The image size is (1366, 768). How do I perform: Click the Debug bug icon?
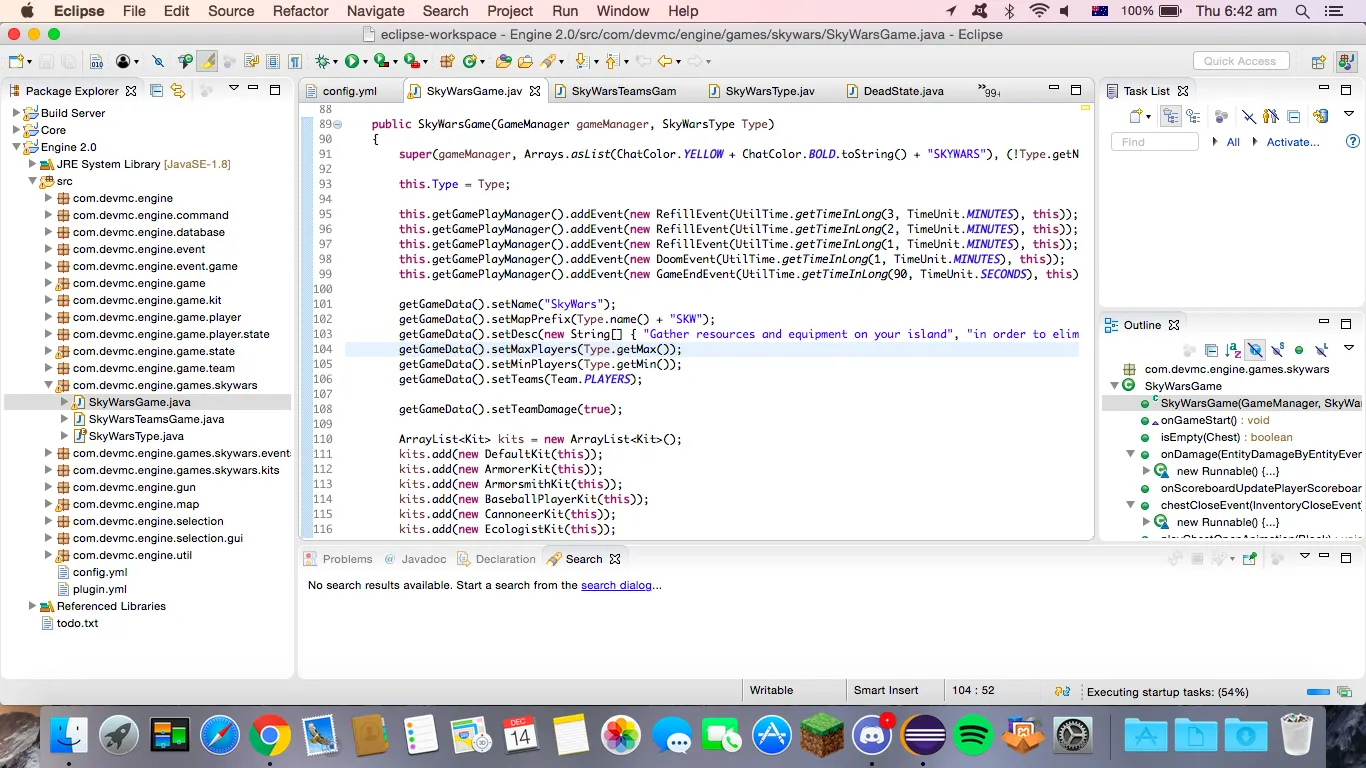click(x=322, y=61)
